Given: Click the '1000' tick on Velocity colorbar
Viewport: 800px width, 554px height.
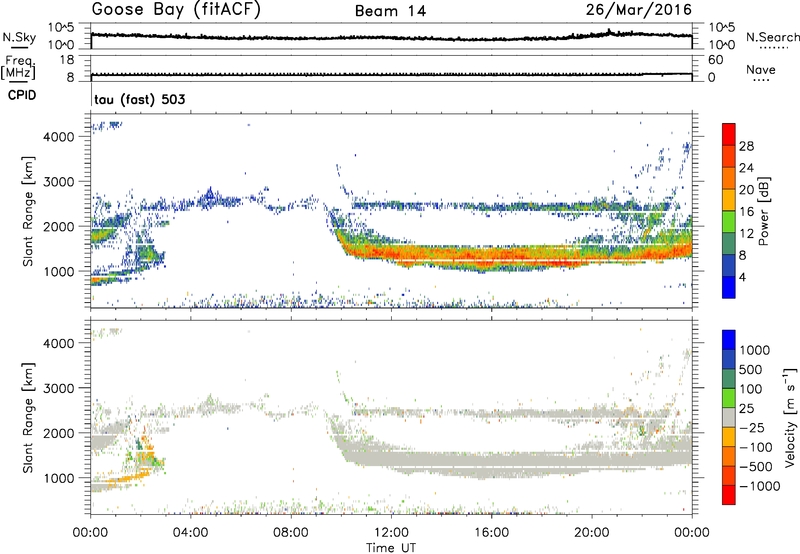Looking at the screenshot, I should click(755, 350).
